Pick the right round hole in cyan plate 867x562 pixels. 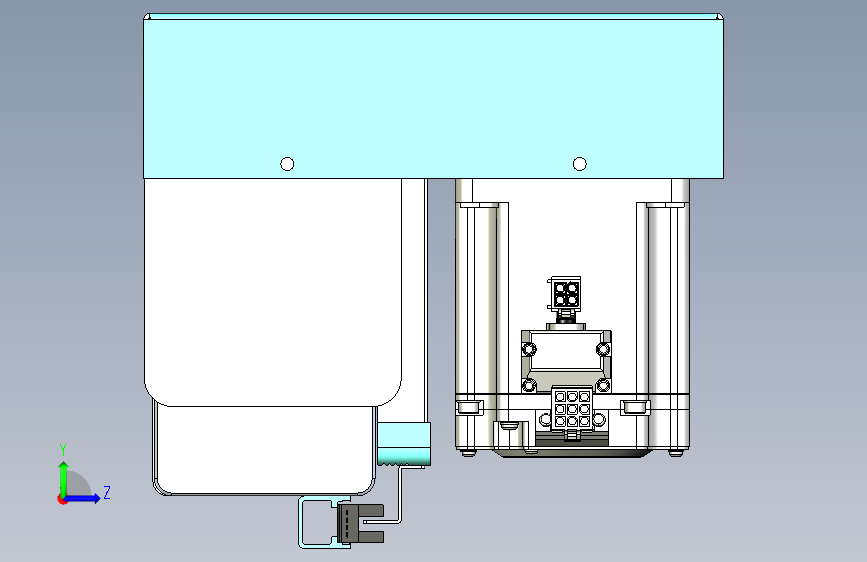(x=579, y=164)
